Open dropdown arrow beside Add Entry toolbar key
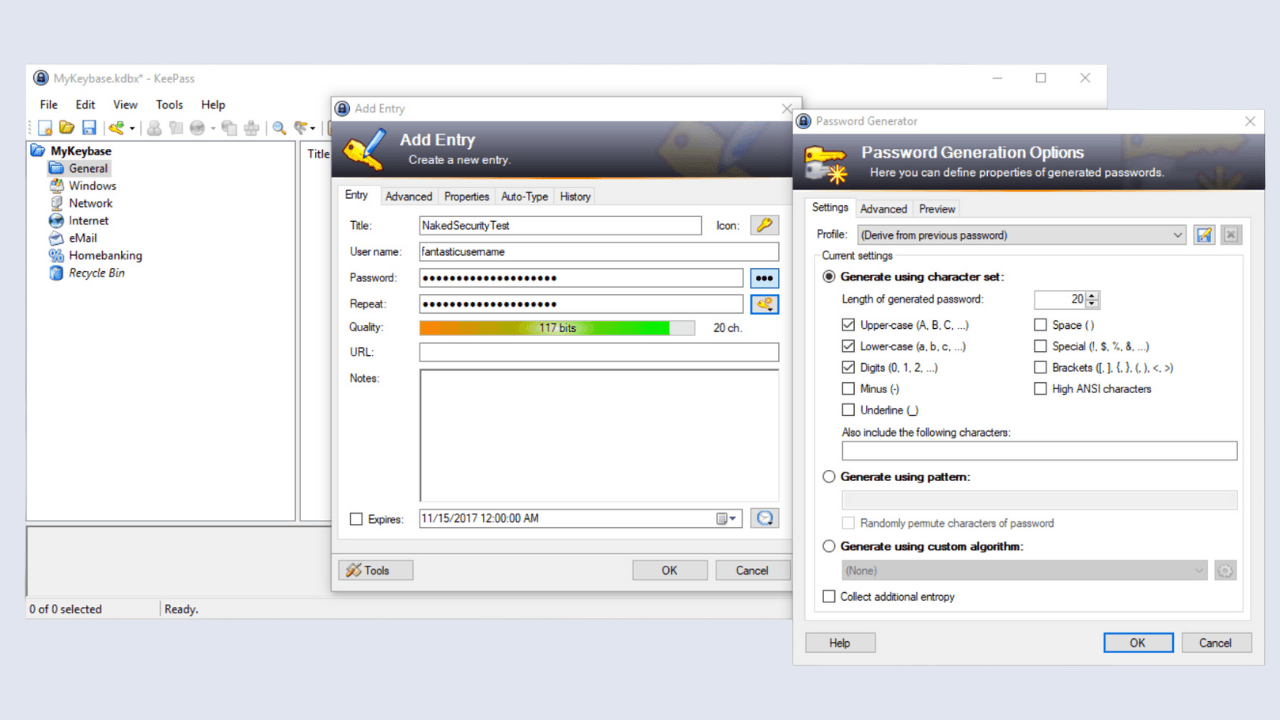Viewport: 1280px width, 720px height. point(132,129)
